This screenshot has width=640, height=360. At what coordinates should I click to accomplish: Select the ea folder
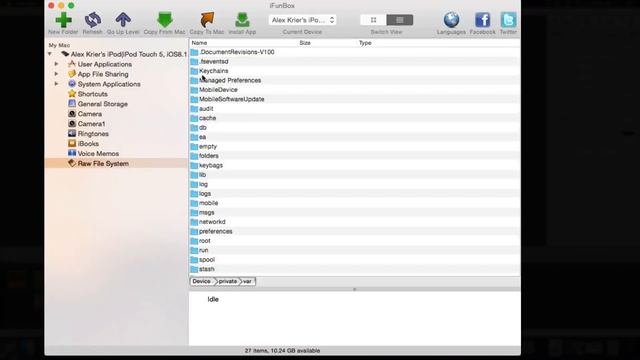click(x=355, y=137)
